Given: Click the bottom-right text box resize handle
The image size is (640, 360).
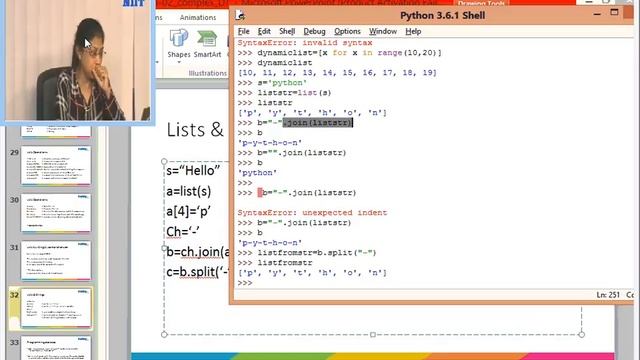Looking at the screenshot, I should click(x=581, y=334).
